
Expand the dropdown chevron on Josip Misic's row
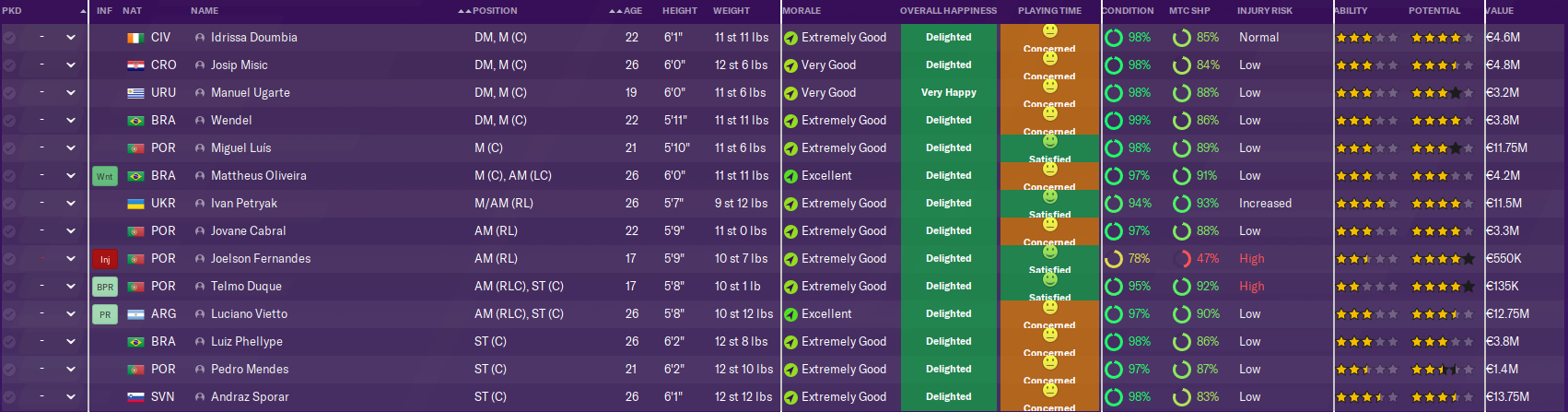(71, 65)
